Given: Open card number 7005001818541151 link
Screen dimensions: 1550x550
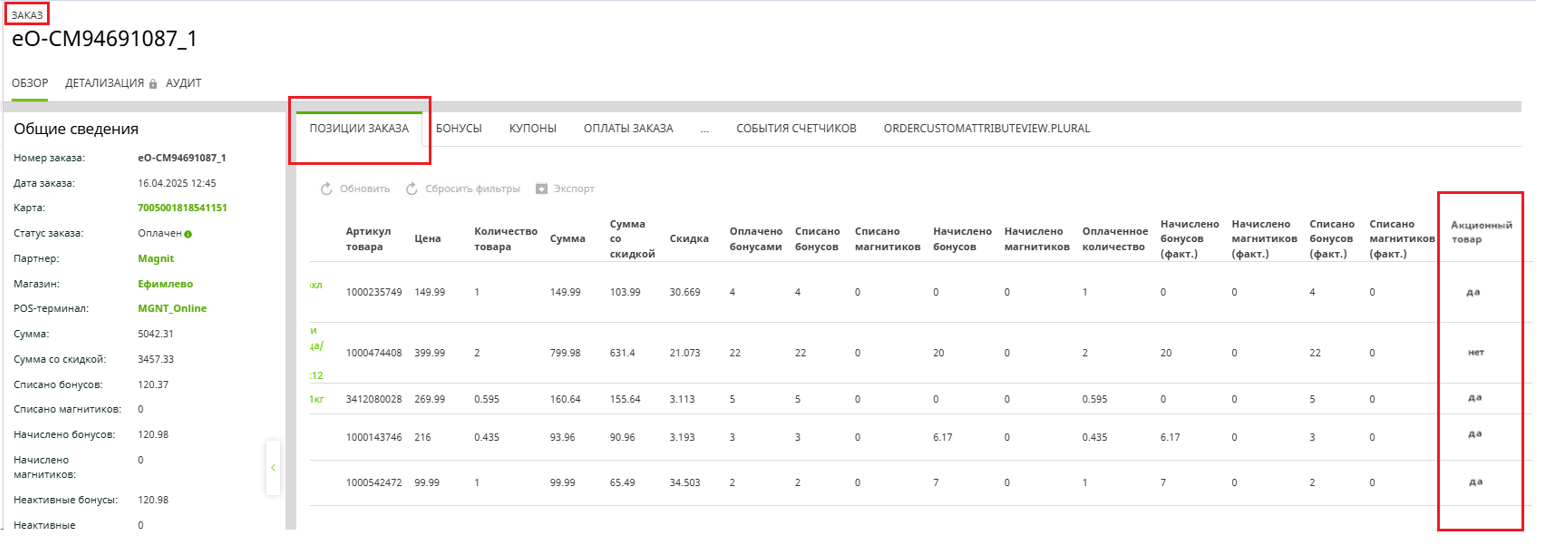Looking at the screenshot, I should click(x=182, y=208).
